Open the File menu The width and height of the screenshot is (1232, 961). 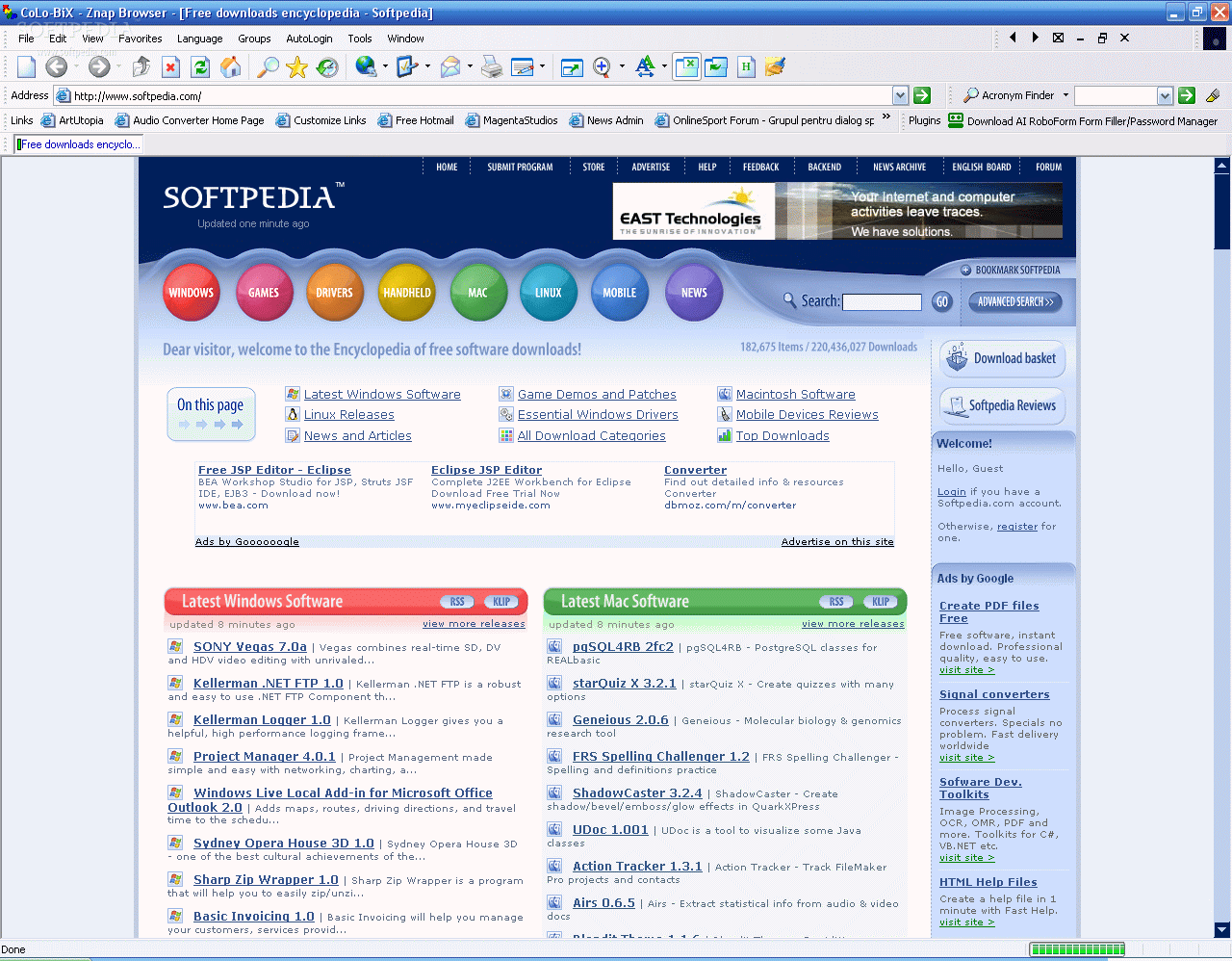pyautogui.click(x=26, y=39)
